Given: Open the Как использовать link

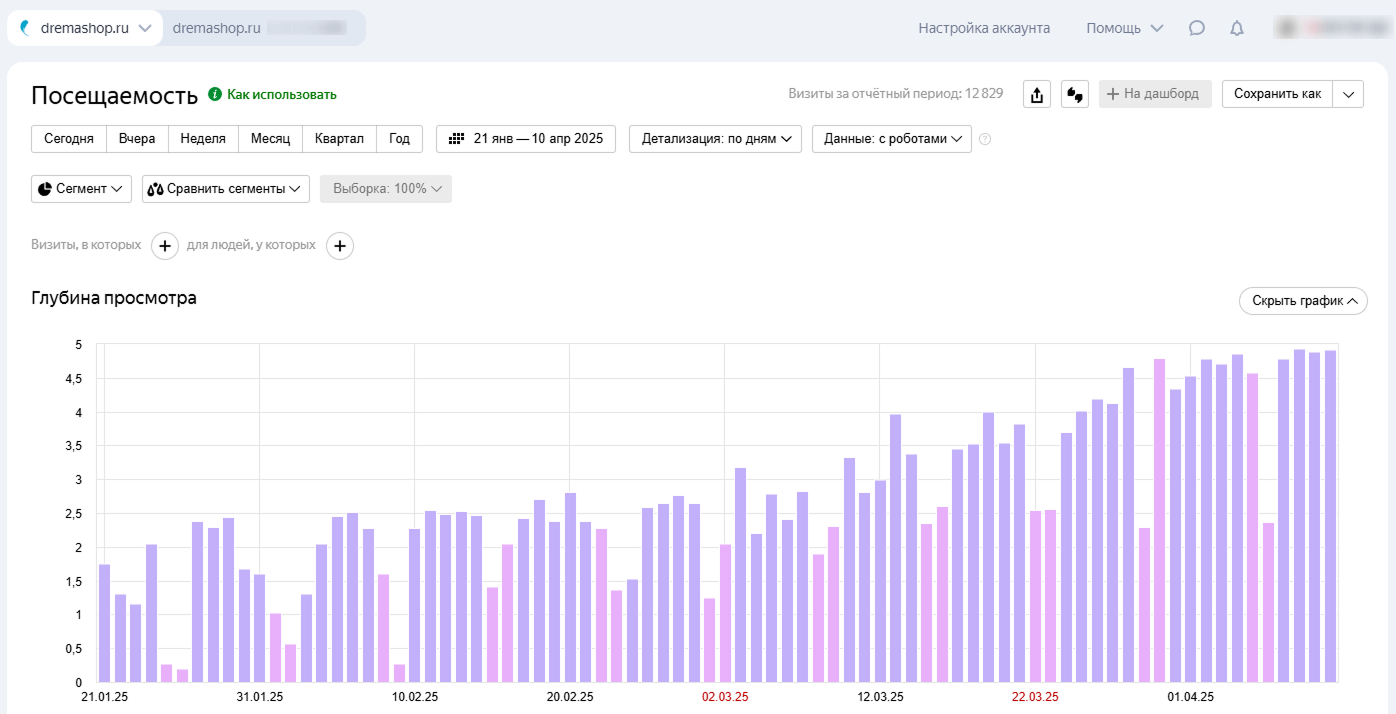Looking at the screenshot, I should tap(281, 95).
